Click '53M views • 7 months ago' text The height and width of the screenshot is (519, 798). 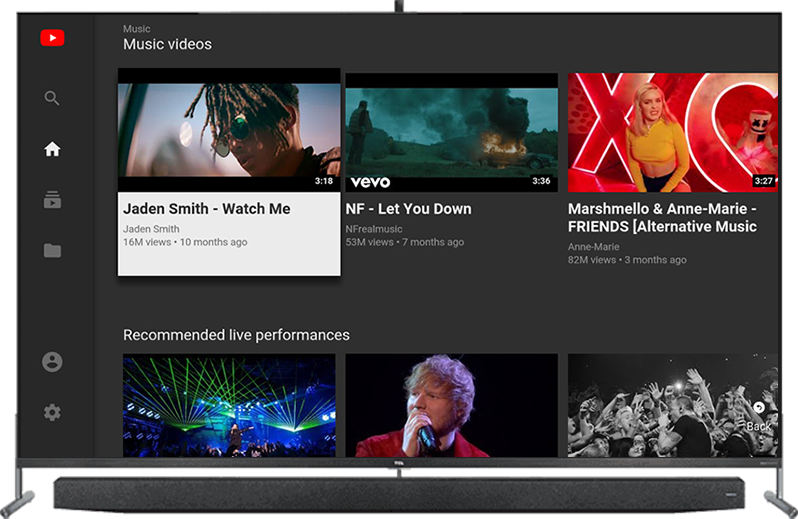point(405,242)
